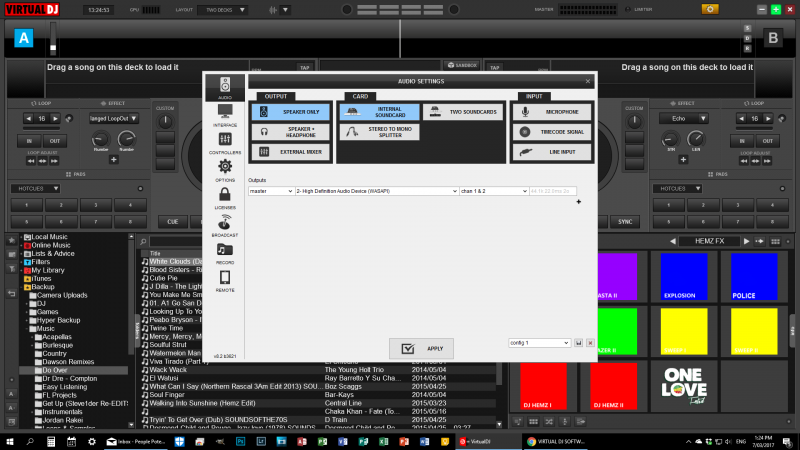Open Word from the taskbar
The image size is (800, 450).
[x=424, y=442]
